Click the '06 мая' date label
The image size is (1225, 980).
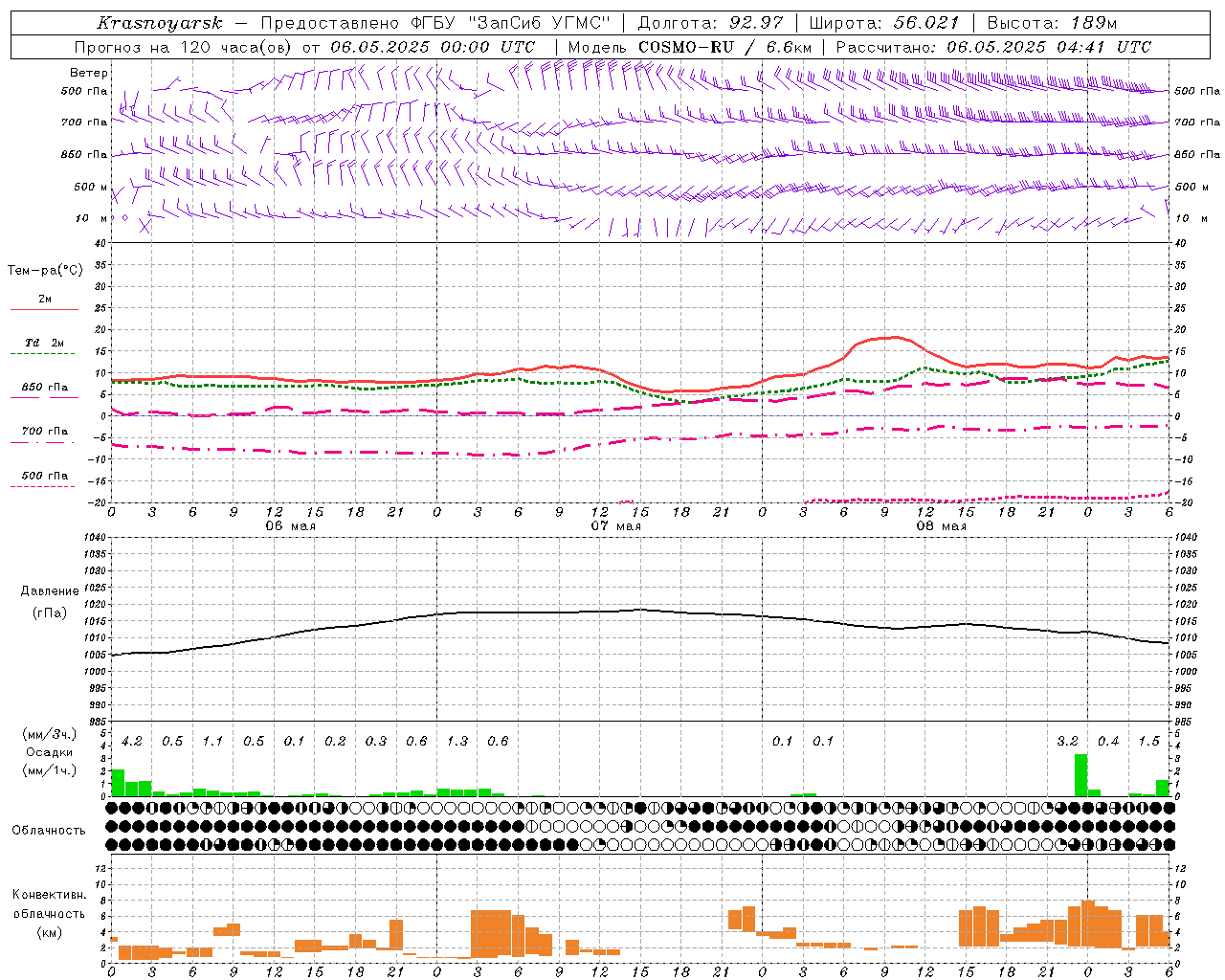290,526
